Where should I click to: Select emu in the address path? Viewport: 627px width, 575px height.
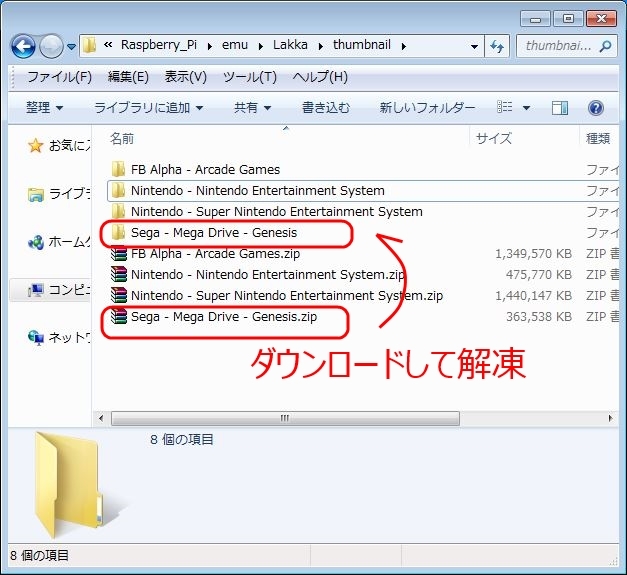(x=235, y=45)
